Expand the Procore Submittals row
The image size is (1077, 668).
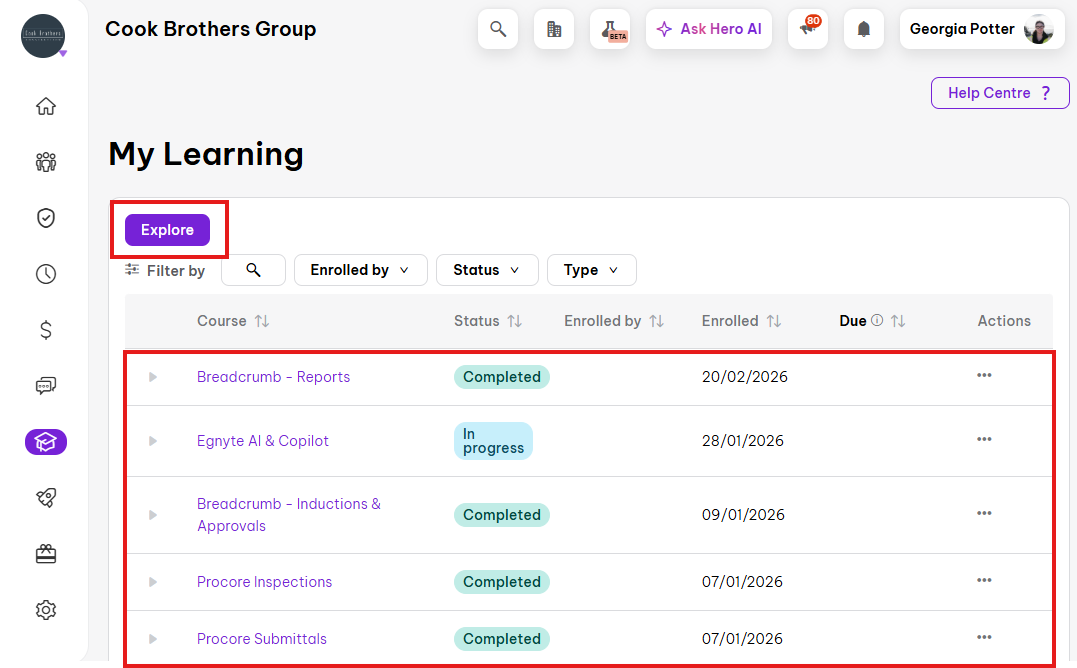[153, 639]
